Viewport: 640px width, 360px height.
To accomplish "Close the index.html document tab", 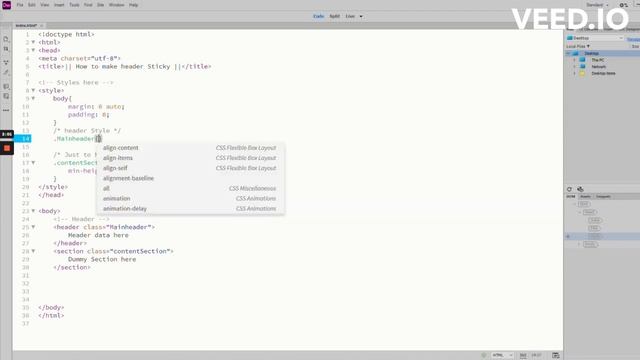I will [42, 25].
